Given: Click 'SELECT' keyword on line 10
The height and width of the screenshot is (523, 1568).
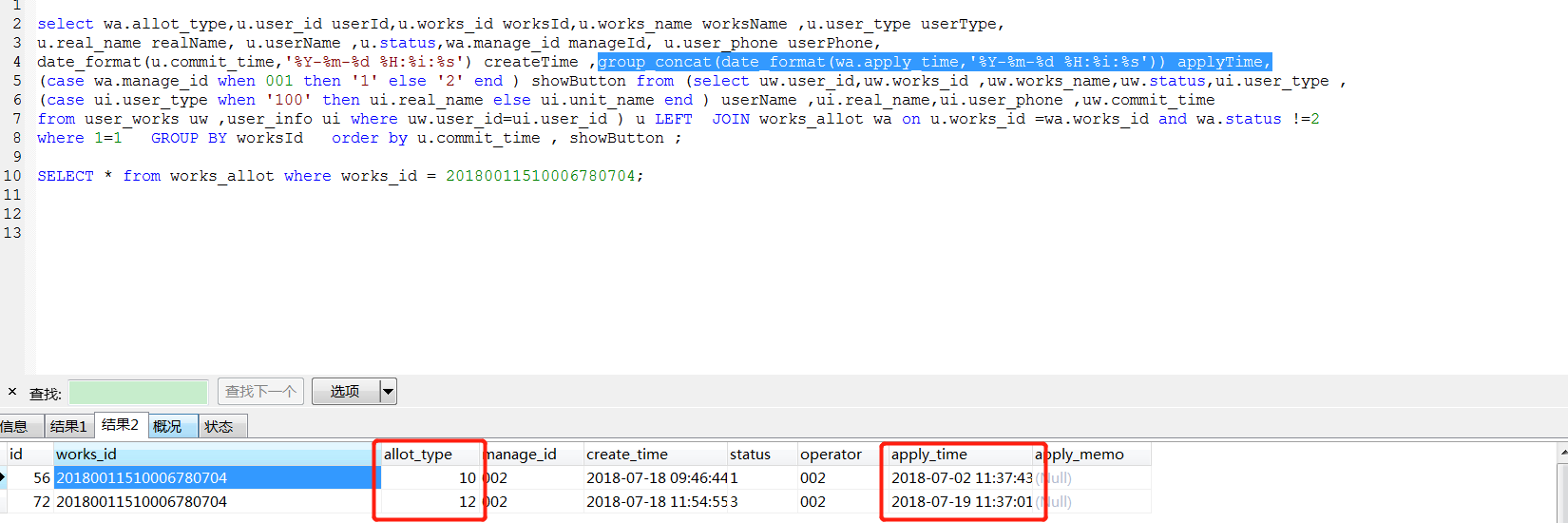Looking at the screenshot, I should click(66, 176).
